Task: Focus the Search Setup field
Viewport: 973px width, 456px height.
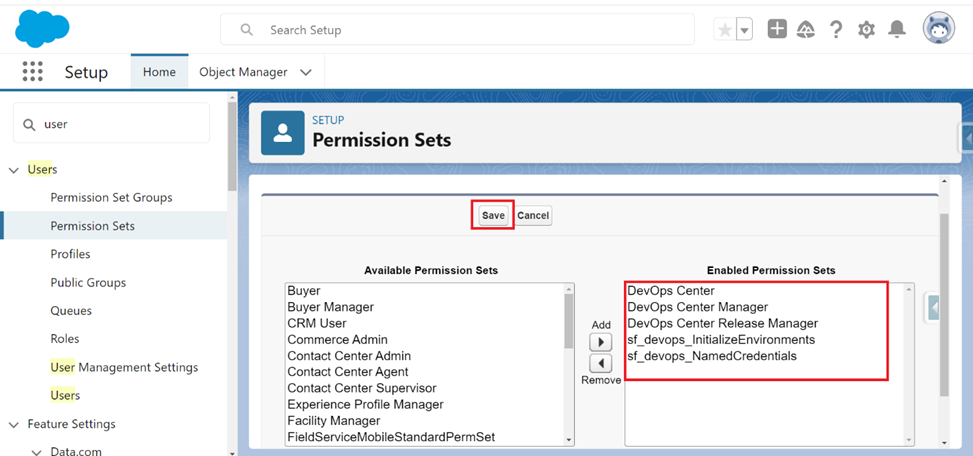Action: [457, 29]
